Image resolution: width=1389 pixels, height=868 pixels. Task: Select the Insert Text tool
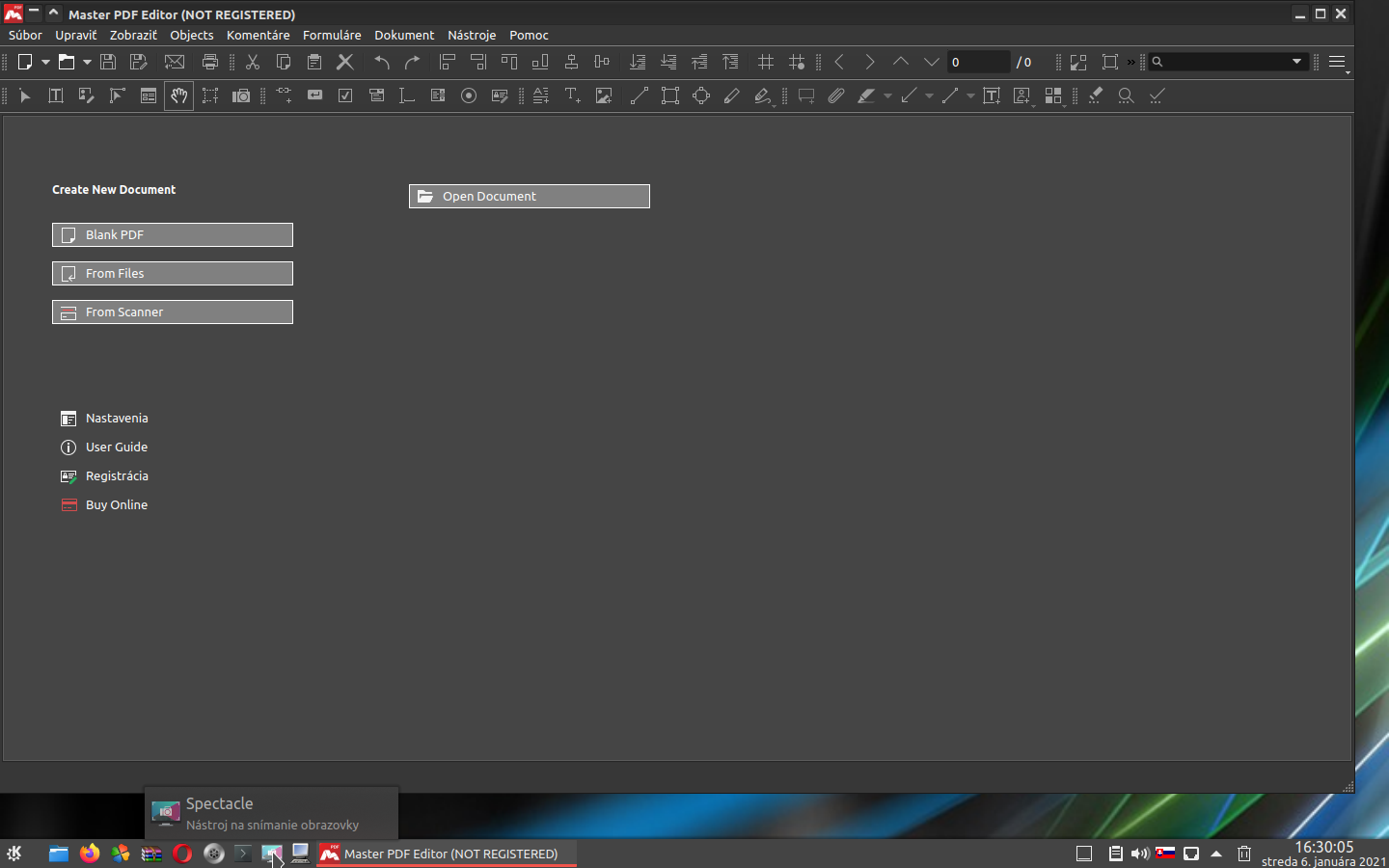[x=573, y=95]
